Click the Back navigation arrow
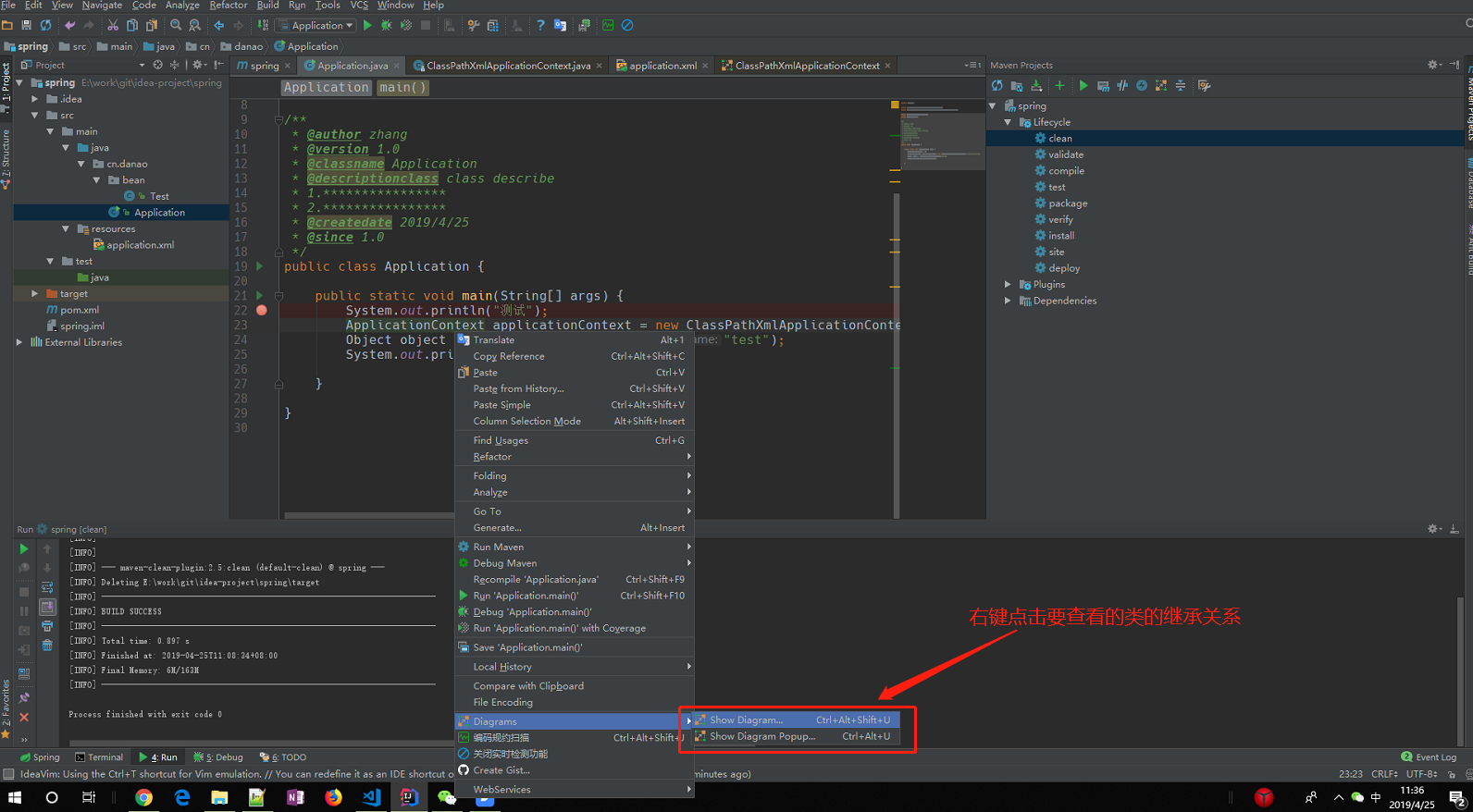Image resolution: width=1473 pixels, height=812 pixels. point(219,26)
